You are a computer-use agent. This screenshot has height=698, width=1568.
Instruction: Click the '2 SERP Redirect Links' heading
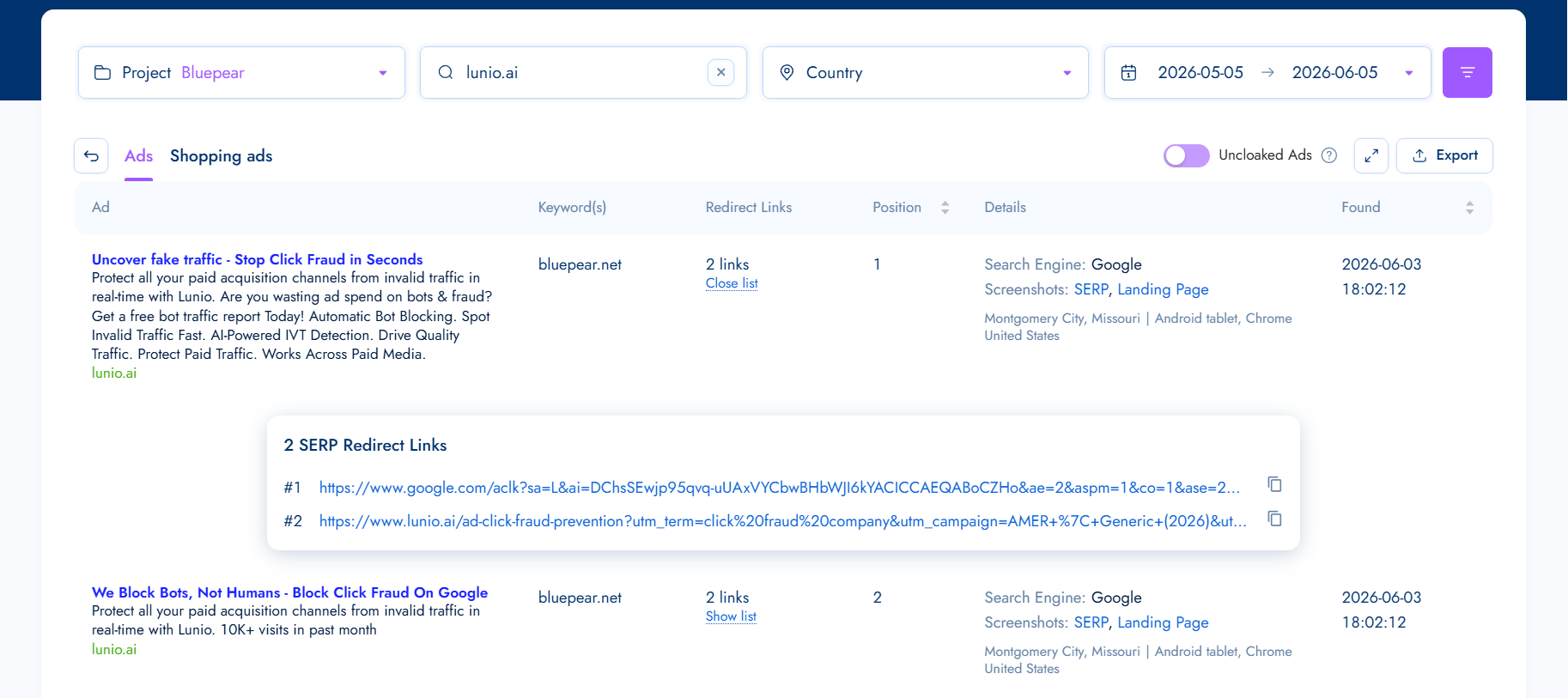(x=365, y=445)
